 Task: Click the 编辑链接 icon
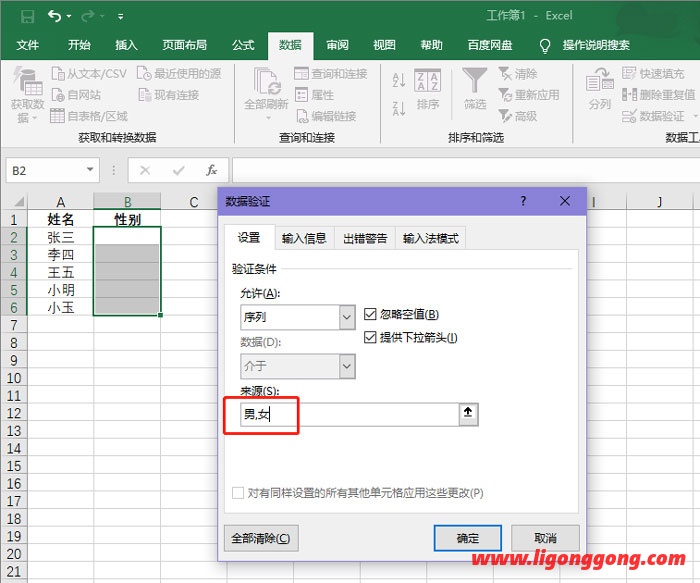[302, 116]
